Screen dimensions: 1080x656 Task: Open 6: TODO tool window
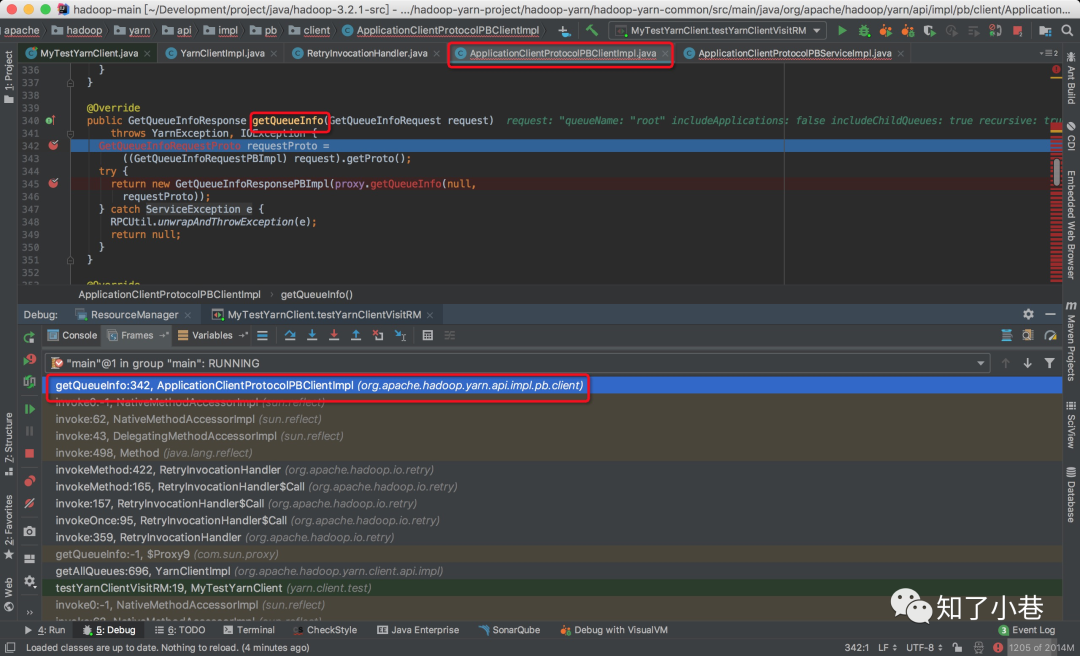click(180, 630)
